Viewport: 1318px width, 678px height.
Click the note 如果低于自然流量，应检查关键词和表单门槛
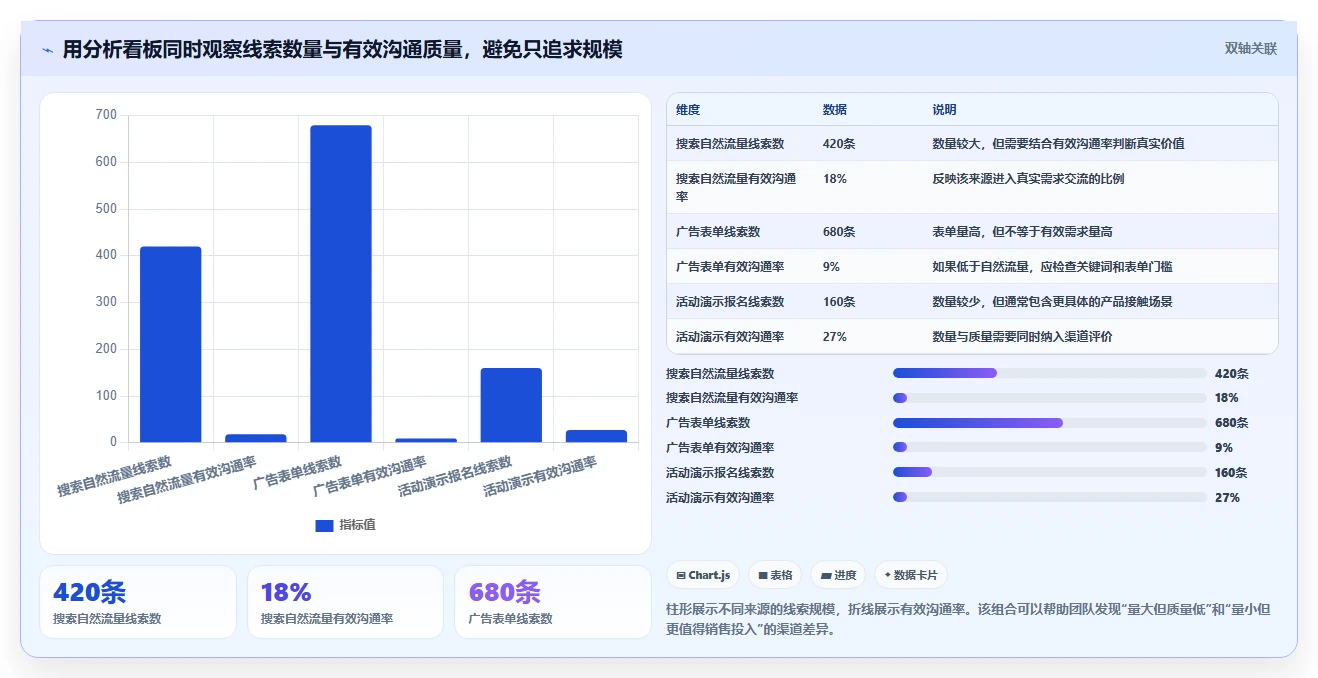(x=1053, y=267)
